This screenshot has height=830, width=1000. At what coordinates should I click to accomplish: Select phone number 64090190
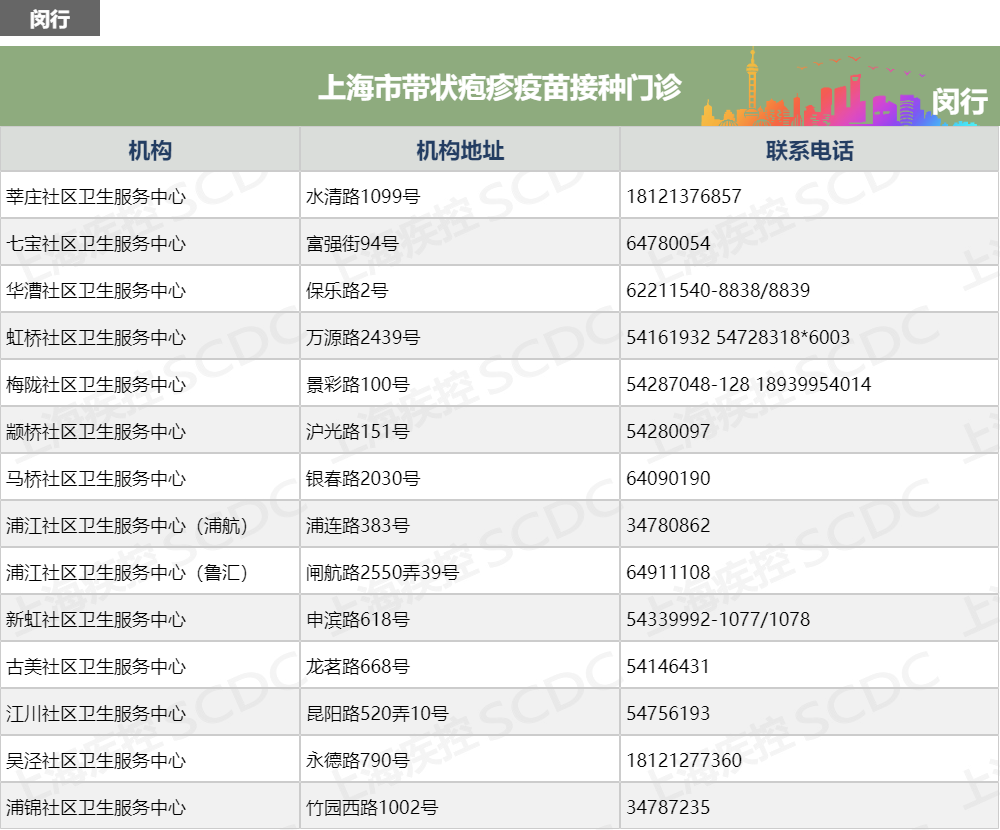[x=668, y=478]
